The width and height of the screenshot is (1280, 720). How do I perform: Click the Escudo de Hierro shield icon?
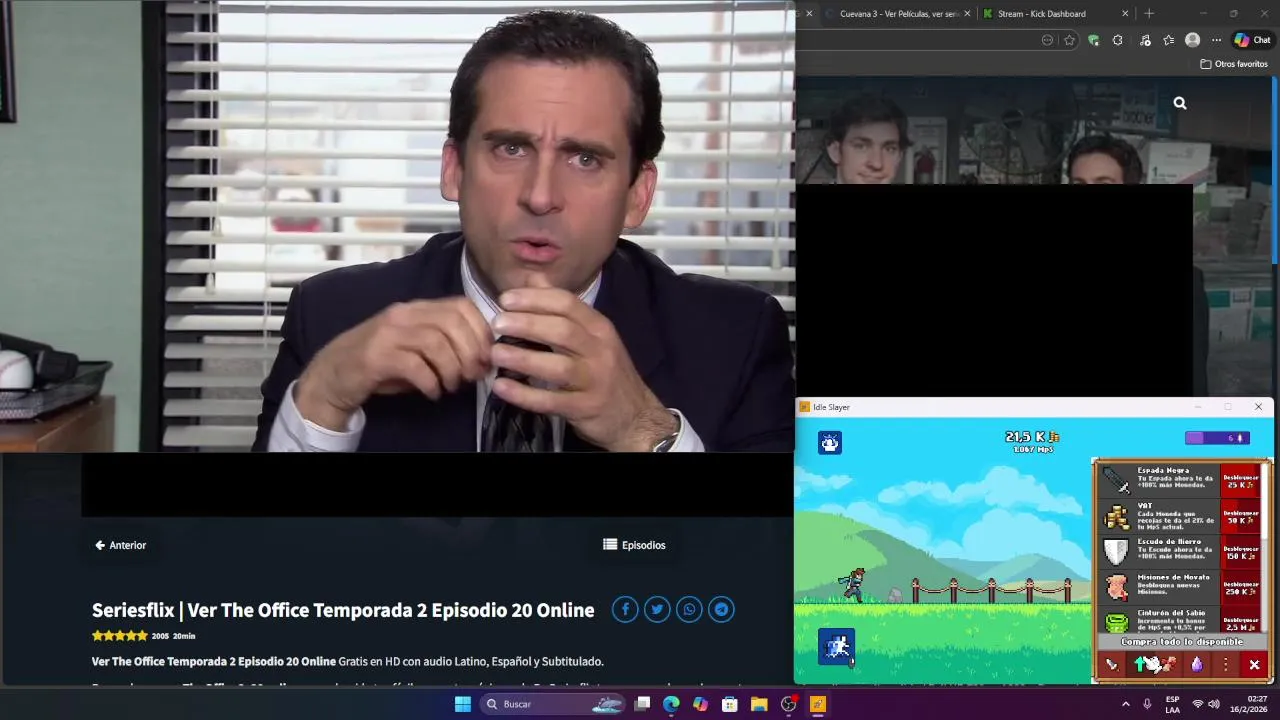[x=1116, y=552]
